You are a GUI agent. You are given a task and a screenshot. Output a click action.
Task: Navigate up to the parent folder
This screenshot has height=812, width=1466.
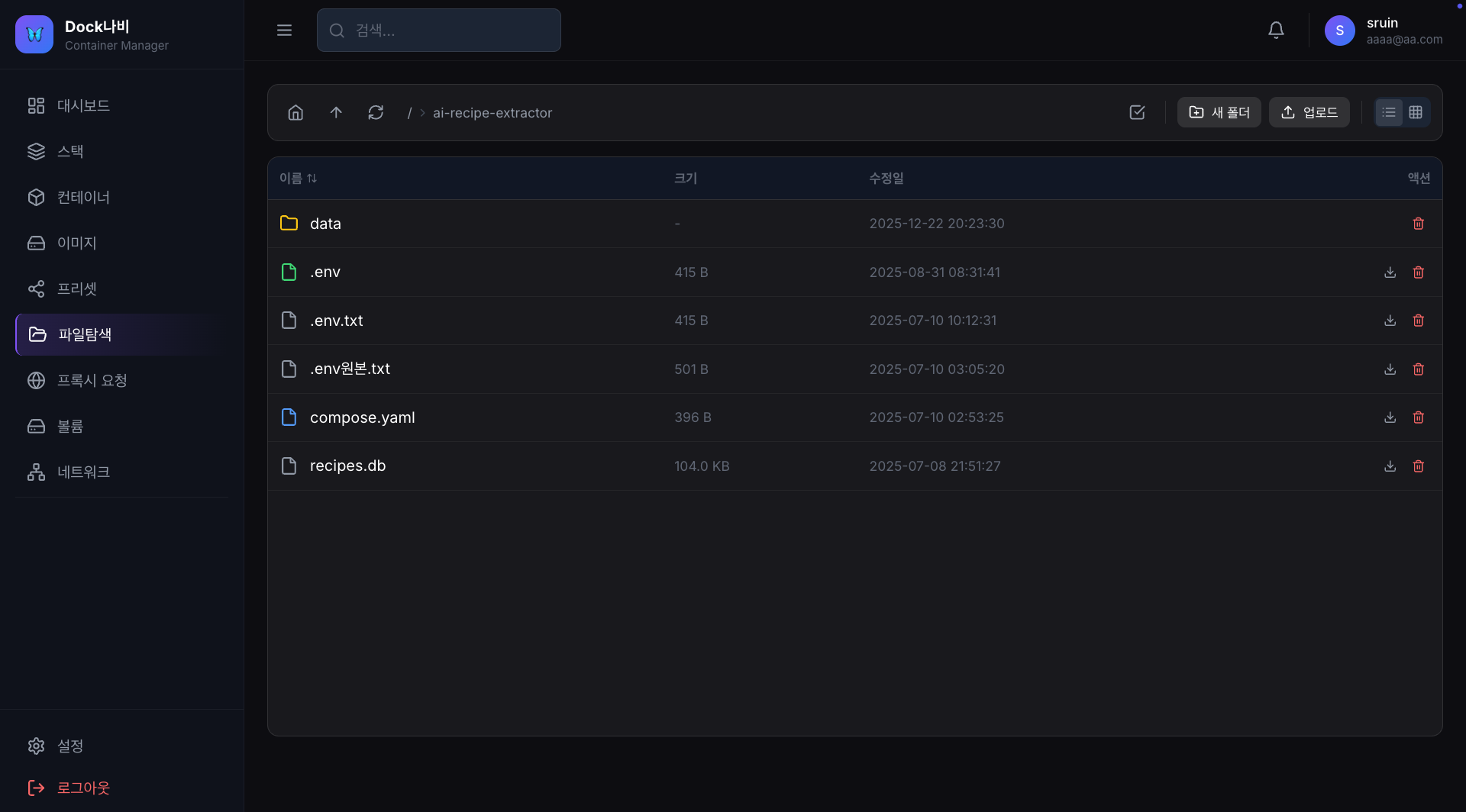(336, 113)
